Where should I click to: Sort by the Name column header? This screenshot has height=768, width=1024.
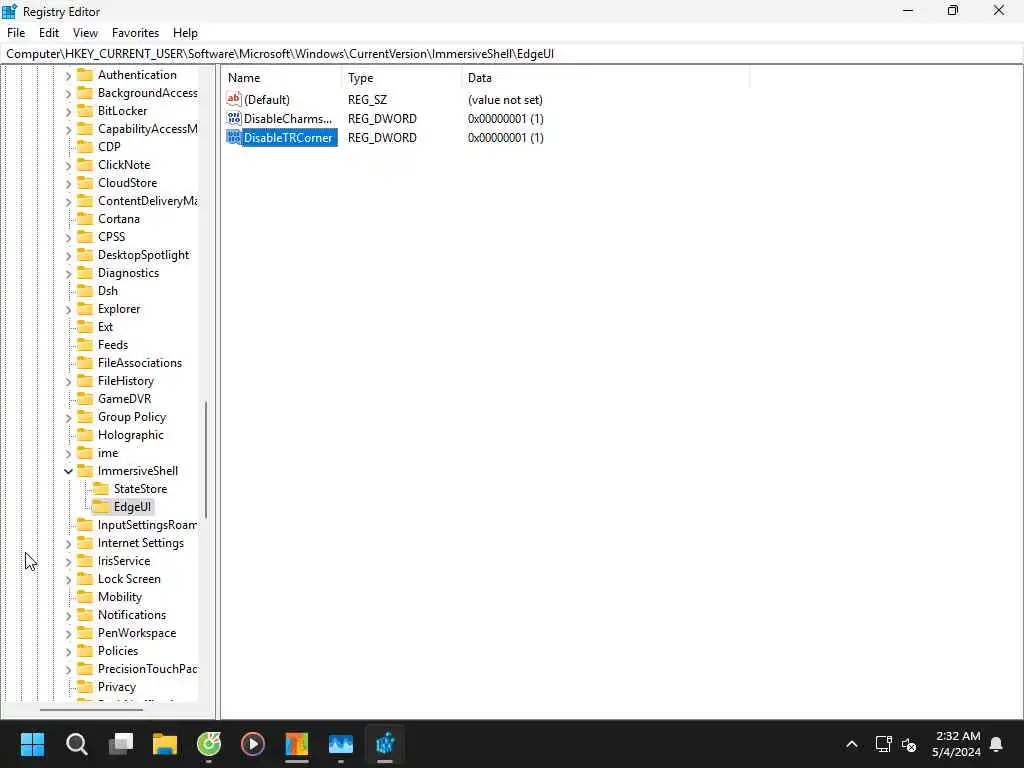(x=282, y=78)
